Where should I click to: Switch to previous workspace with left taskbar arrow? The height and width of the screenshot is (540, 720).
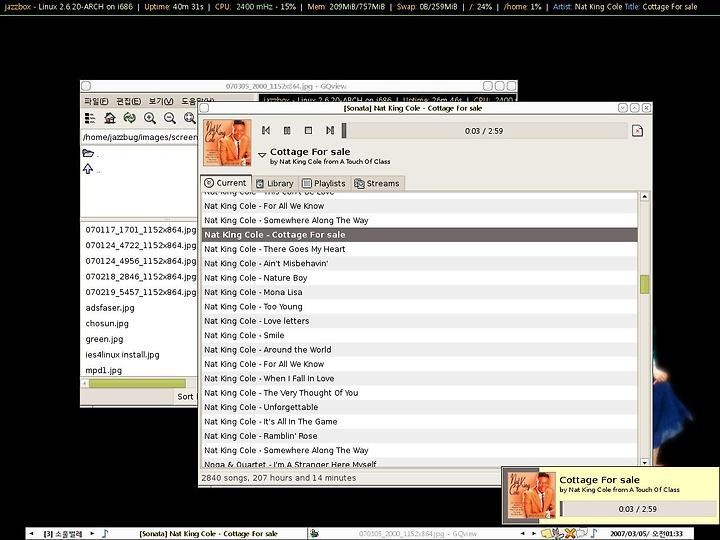pyautogui.click(x=31, y=534)
